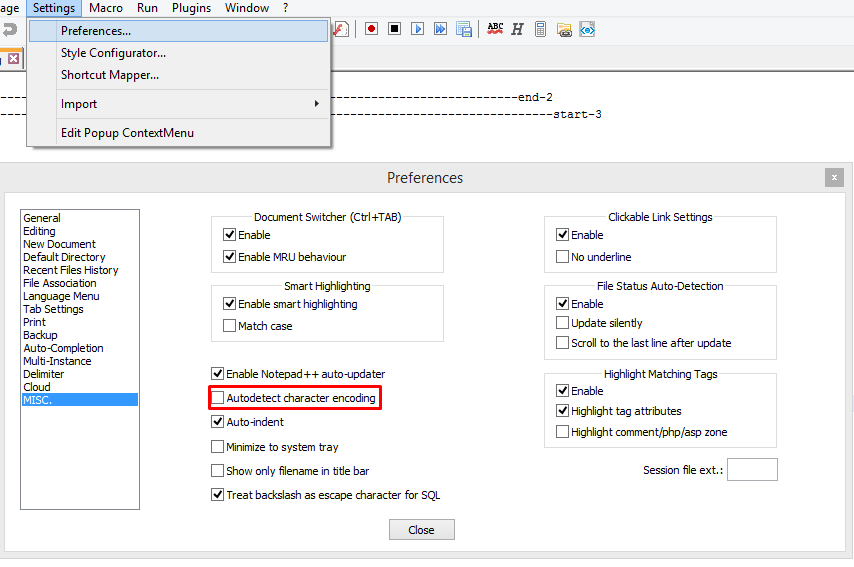Toggle Enable MRU behaviour checkbox
854x567 pixels.
229,257
